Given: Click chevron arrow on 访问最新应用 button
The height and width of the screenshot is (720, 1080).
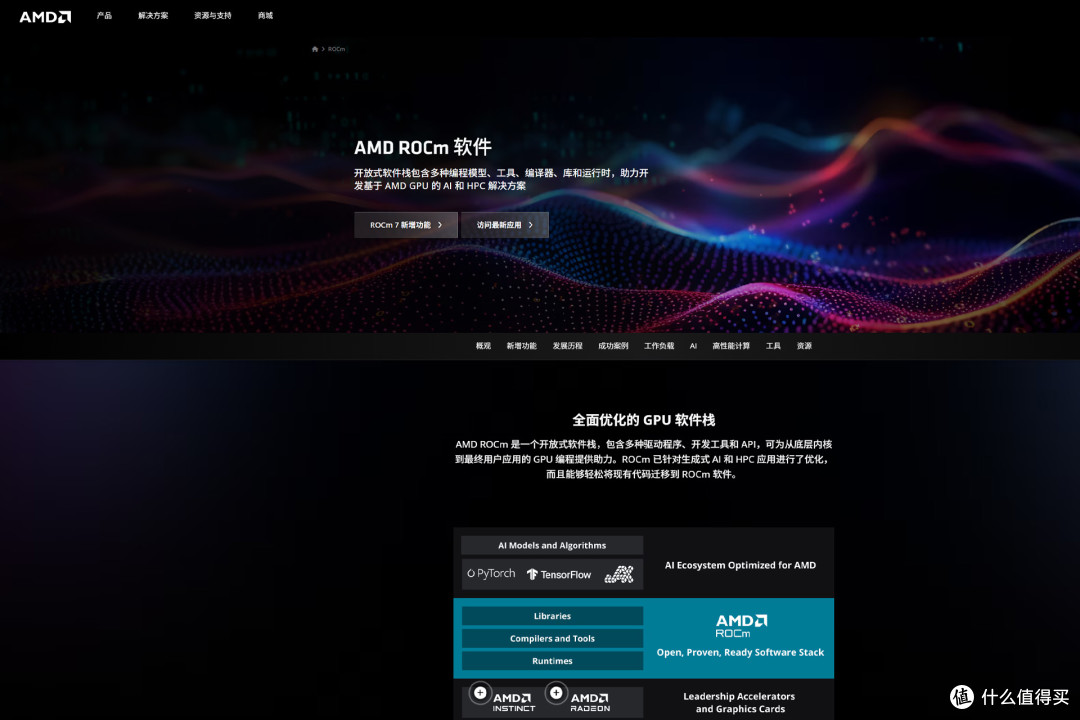Looking at the screenshot, I should click(530, 225).
